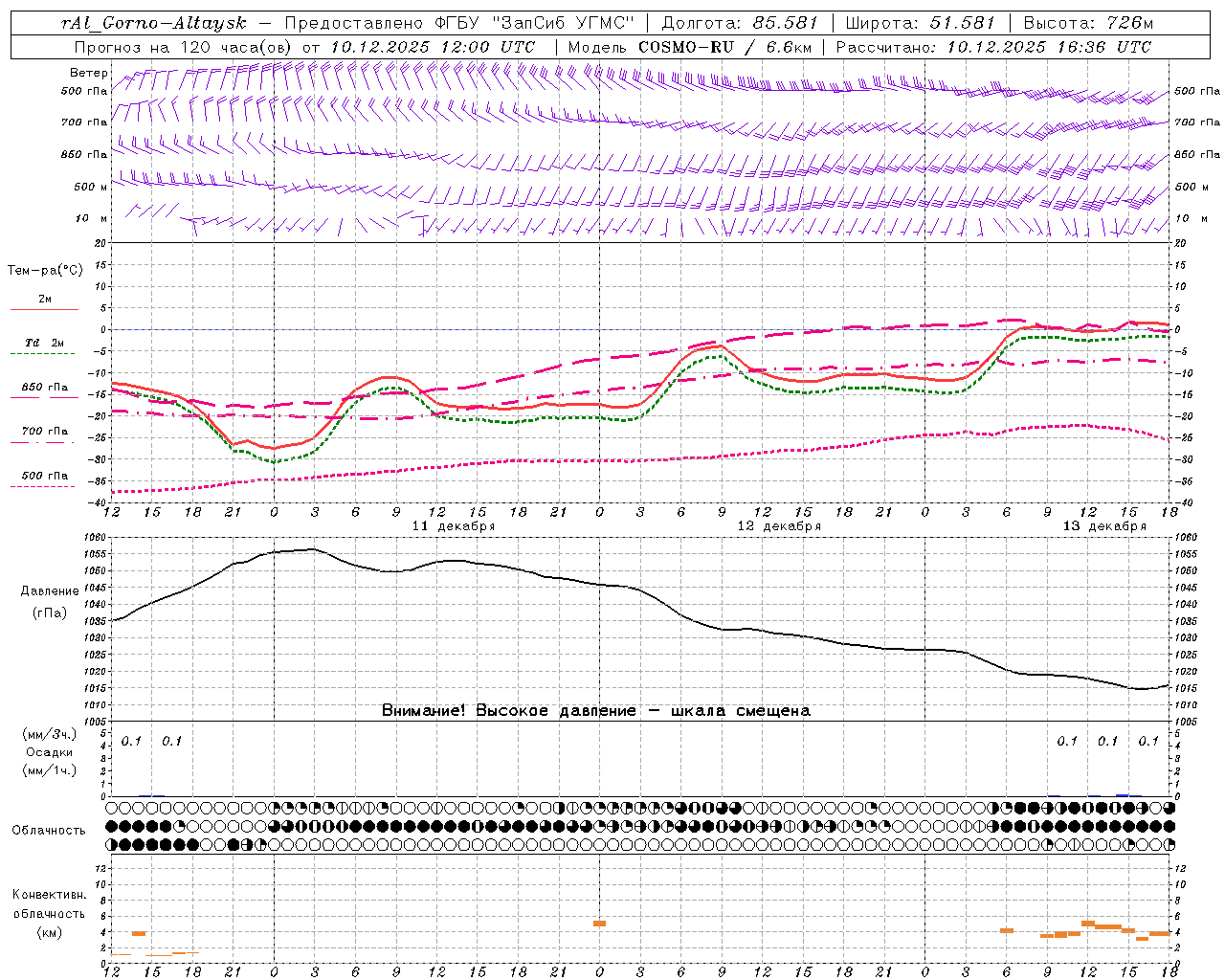Click the (мм/1ч.) precipitation unit label
This screenshot has width=1225, height=980.
tap(49, 770)
